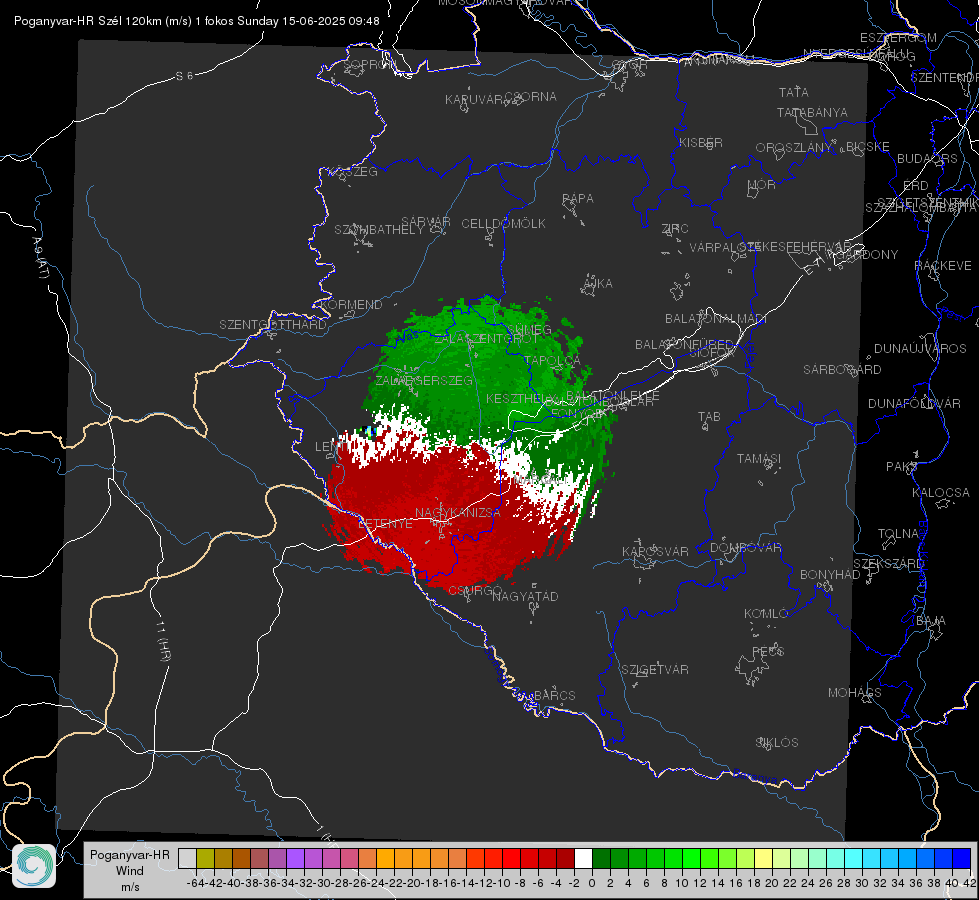Click the 'Poganyvar-HR' legend label

click(x=130, y=855)
